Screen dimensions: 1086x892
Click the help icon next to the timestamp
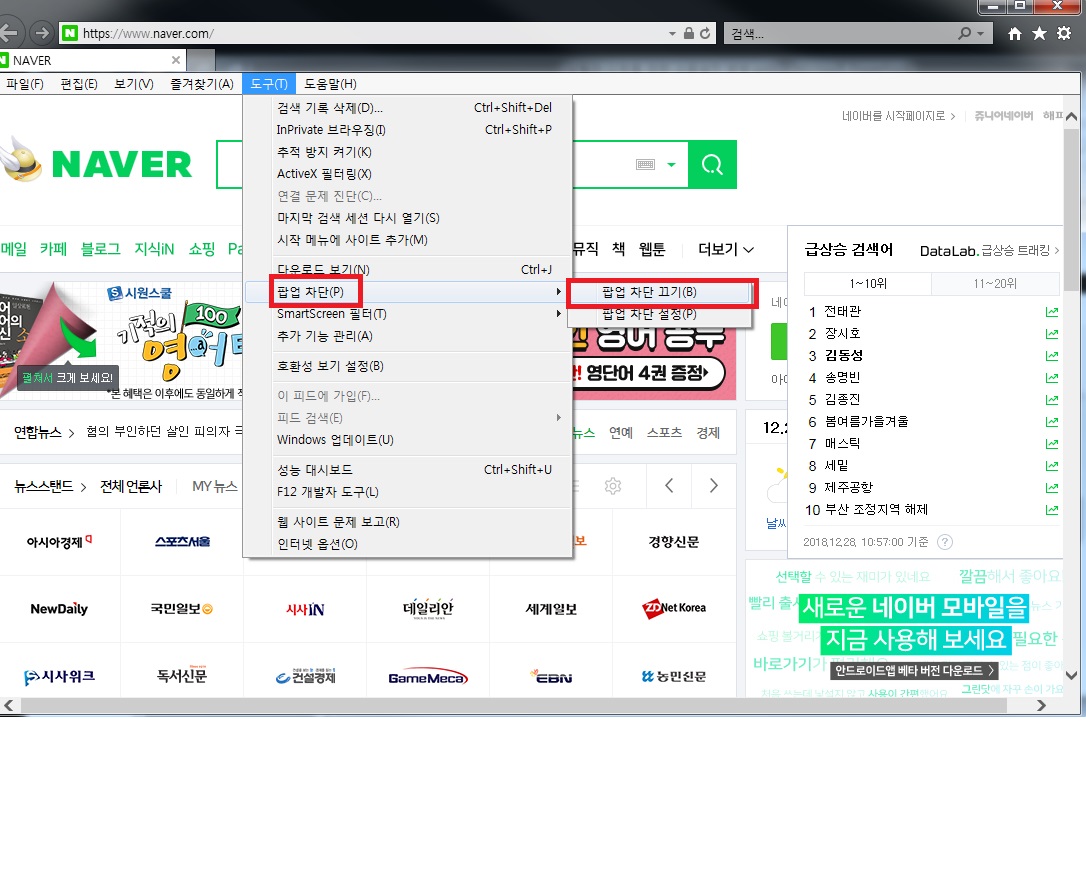[x=945, y=542]
